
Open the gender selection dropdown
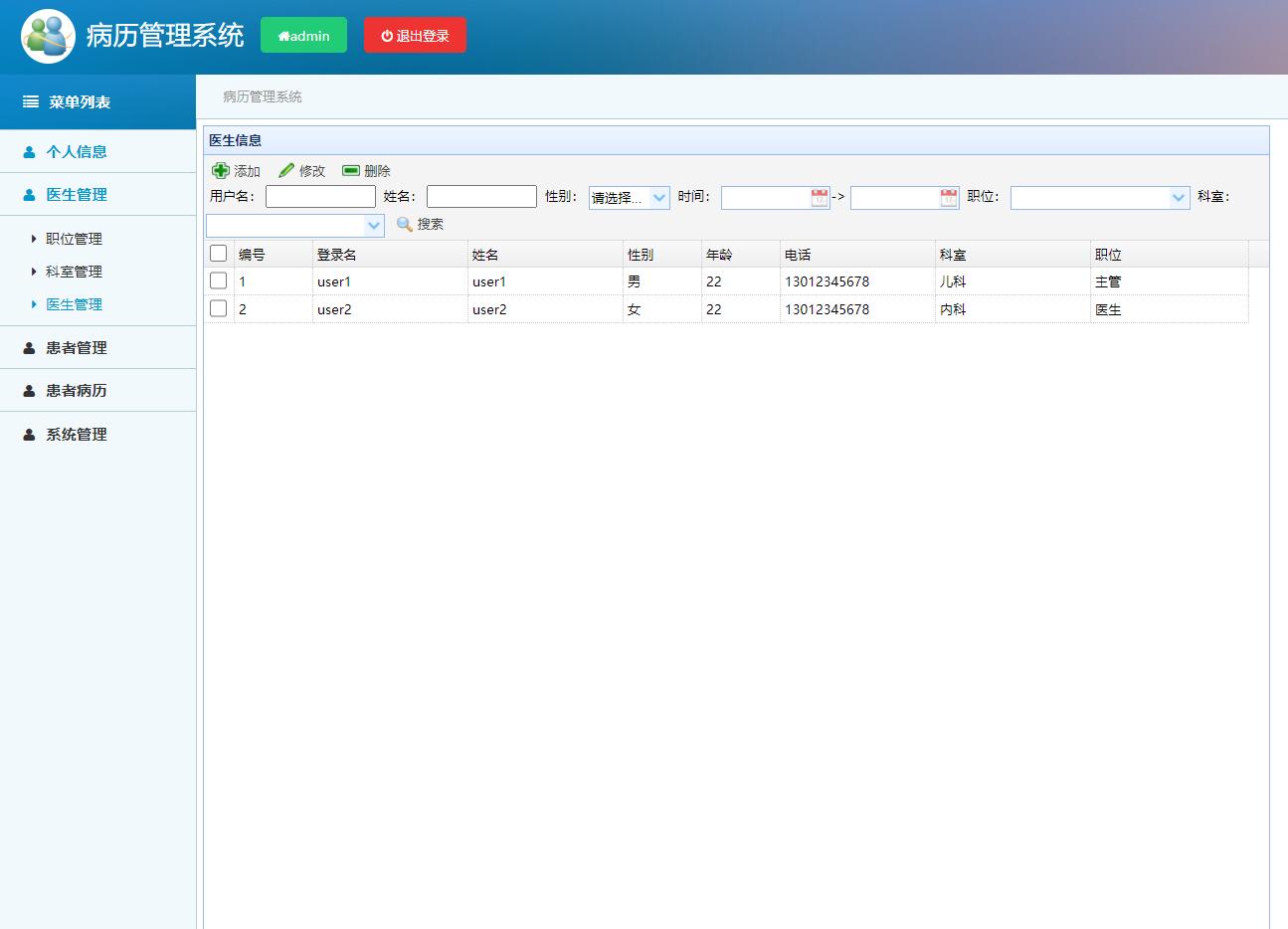pos(659,198)
